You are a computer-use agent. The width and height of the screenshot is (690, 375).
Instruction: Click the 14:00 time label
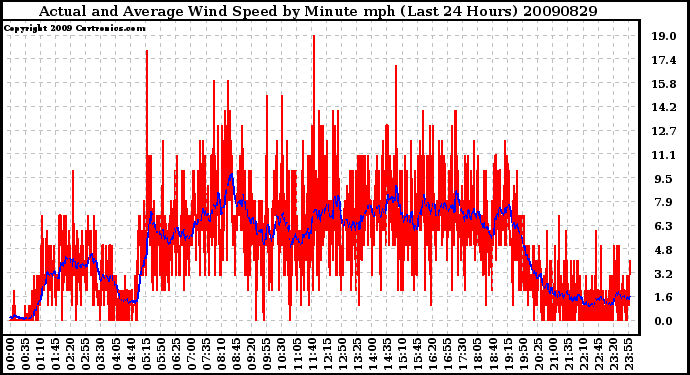pos(372,355)
